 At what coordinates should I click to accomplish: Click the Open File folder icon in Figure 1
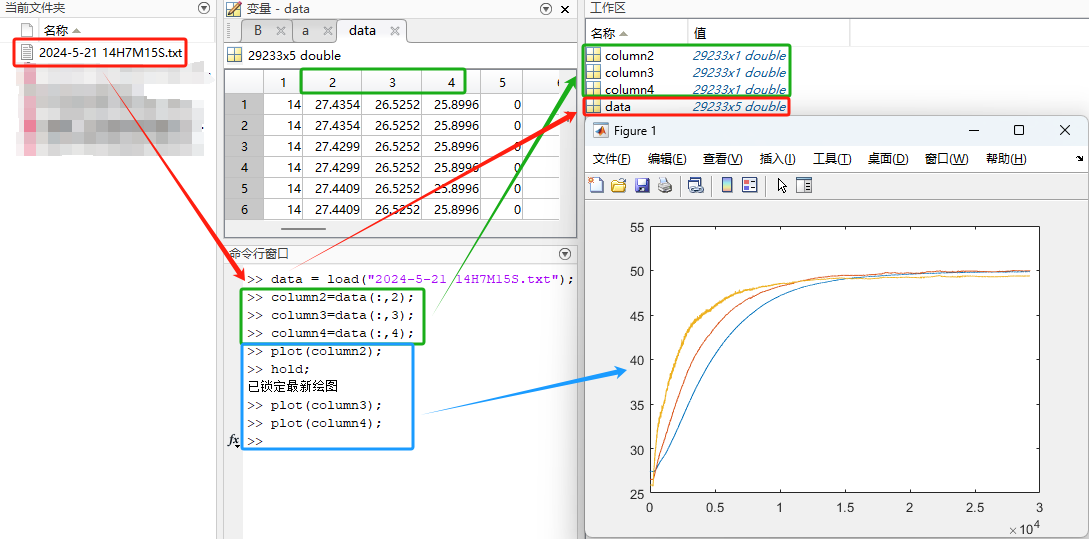(x=618, y=185)
